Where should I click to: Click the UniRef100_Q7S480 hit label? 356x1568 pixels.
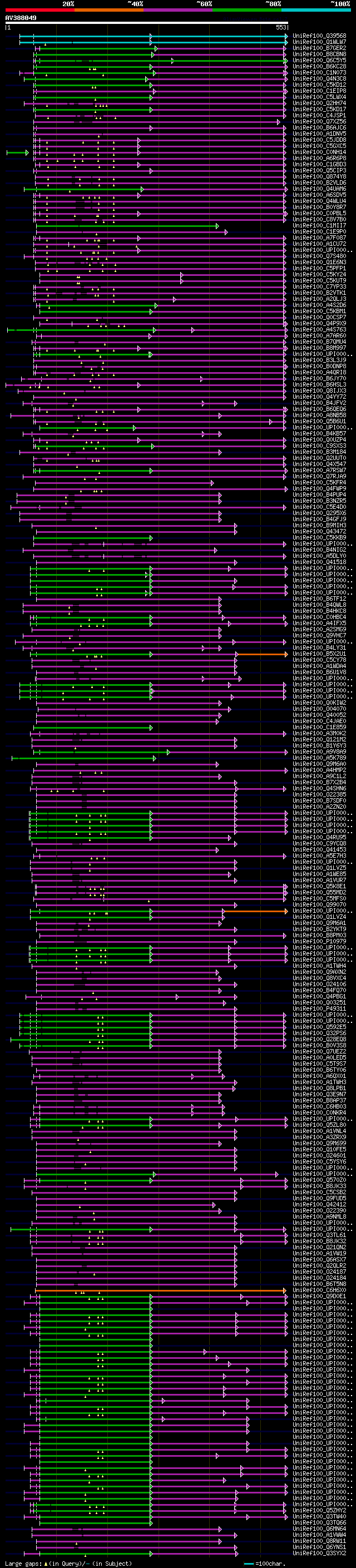319,256
